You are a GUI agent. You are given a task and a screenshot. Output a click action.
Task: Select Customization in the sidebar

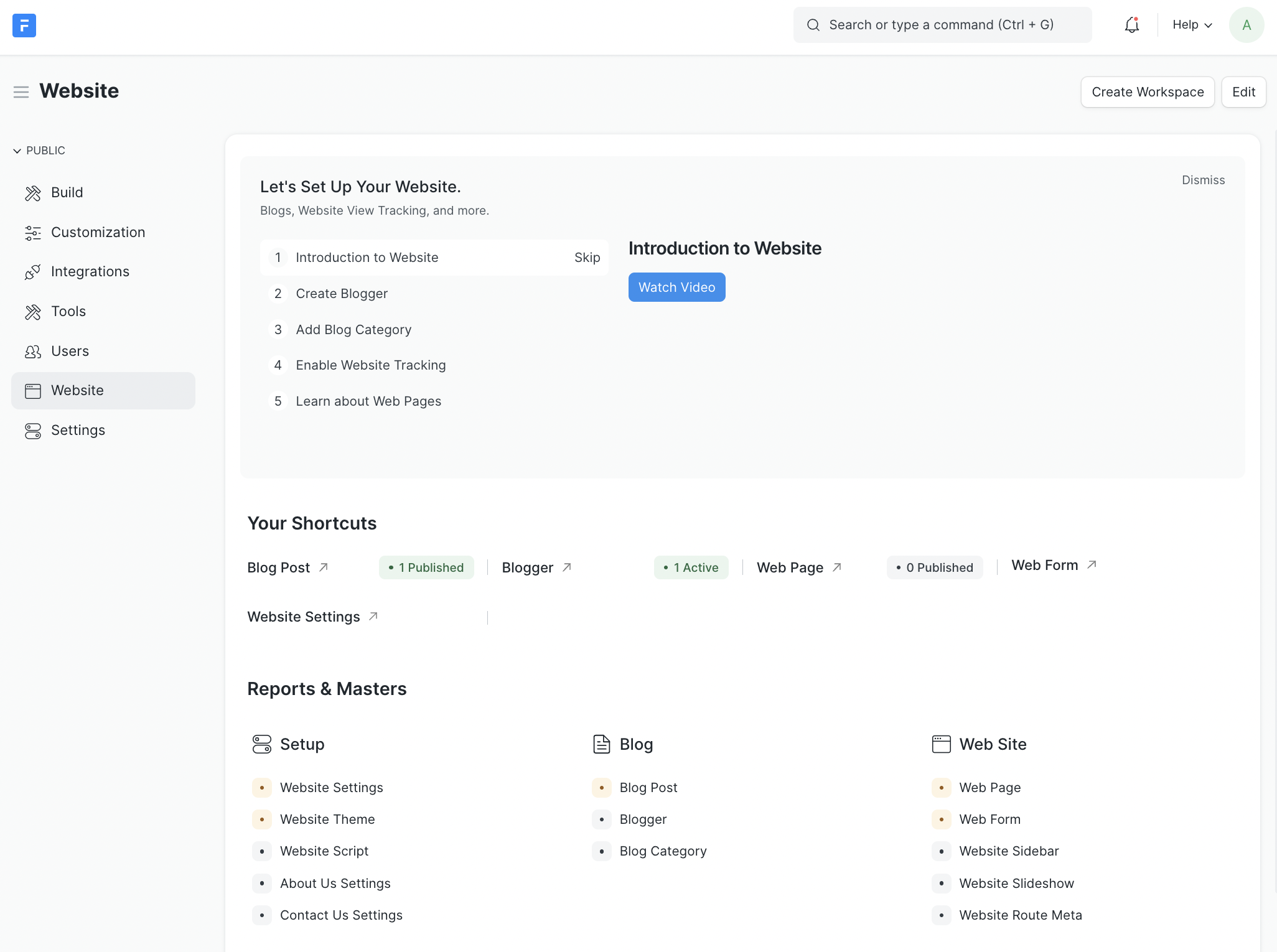(x=98, y=232)
